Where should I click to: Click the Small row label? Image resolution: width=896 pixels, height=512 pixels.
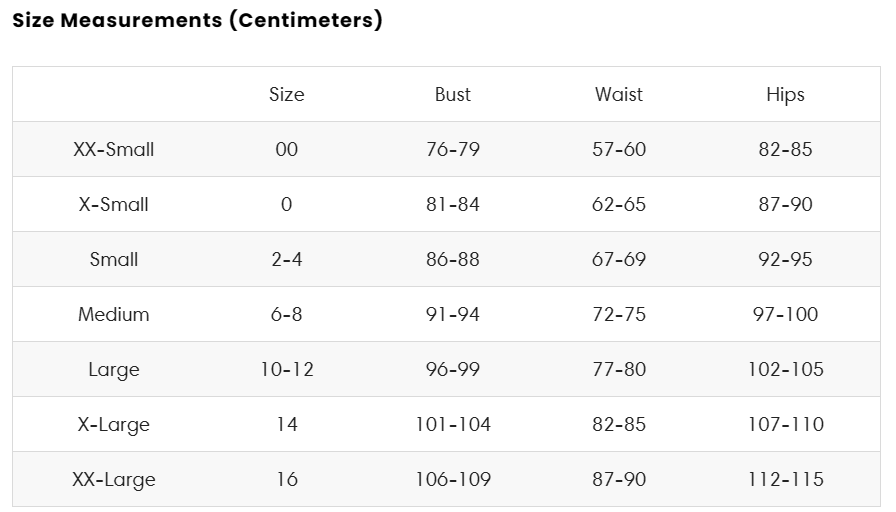coord(114,259)
